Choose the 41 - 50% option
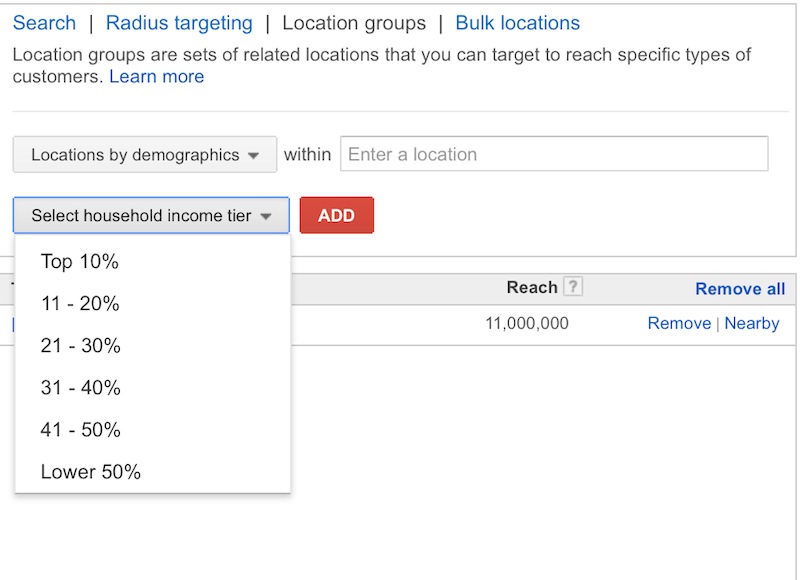800x580 pixels. [x=81, y=430]
